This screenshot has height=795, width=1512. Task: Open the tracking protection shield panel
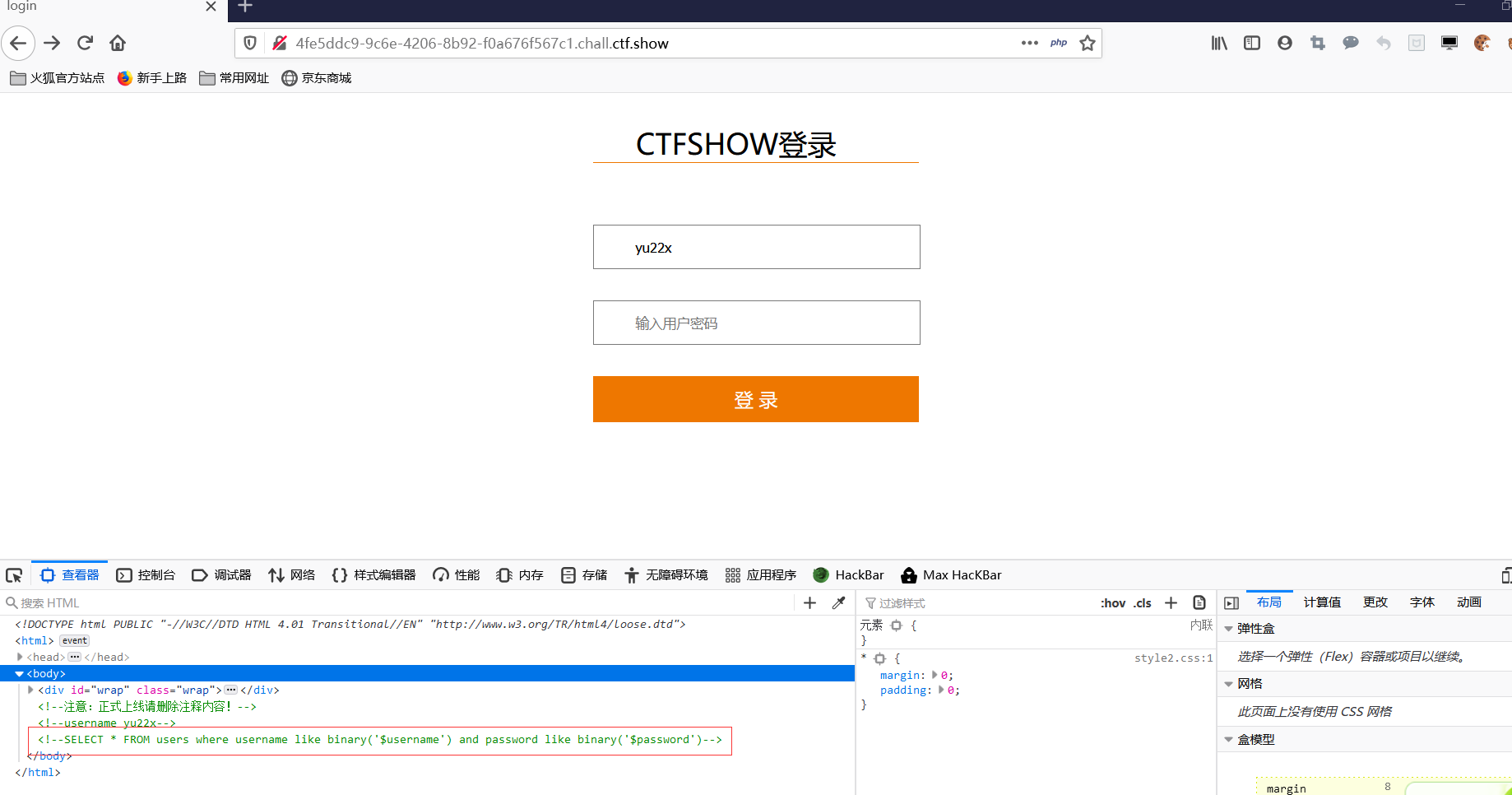(x=251, y=43)
